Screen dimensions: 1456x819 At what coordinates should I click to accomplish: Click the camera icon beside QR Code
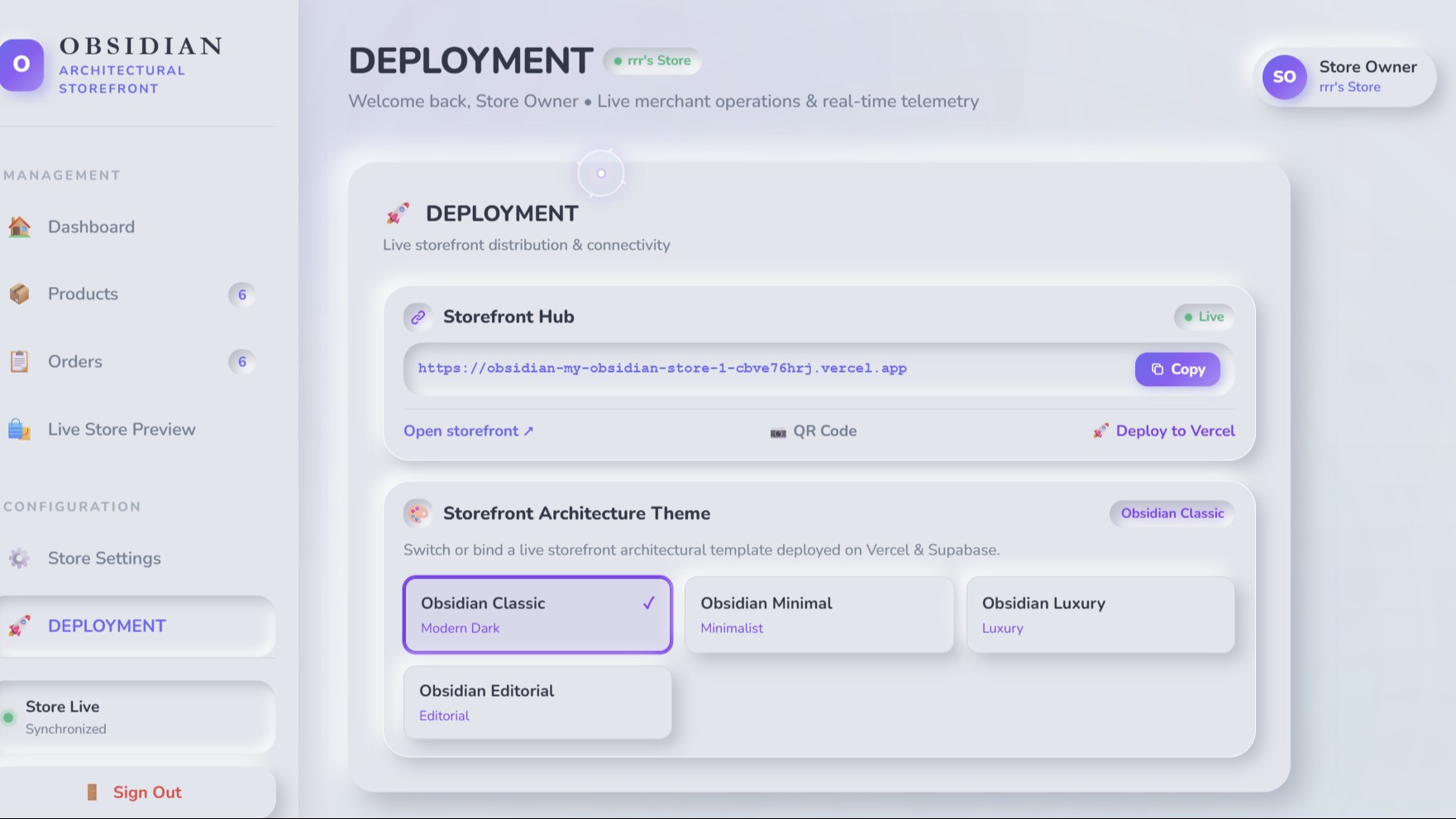pyautogui.click(x=778, y=431)
